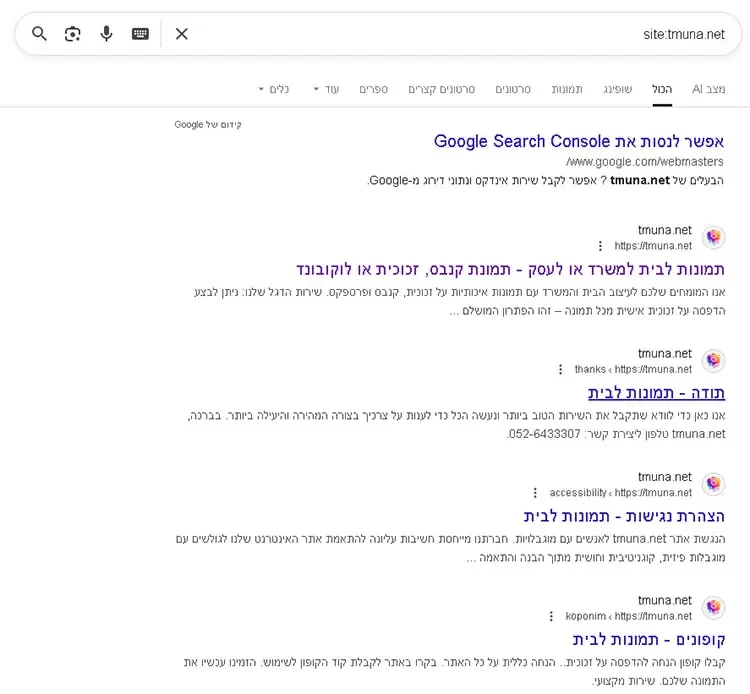Click the favicon beside the accessibility result
This screenshot has width=750, height=694.
click(714, 484)
